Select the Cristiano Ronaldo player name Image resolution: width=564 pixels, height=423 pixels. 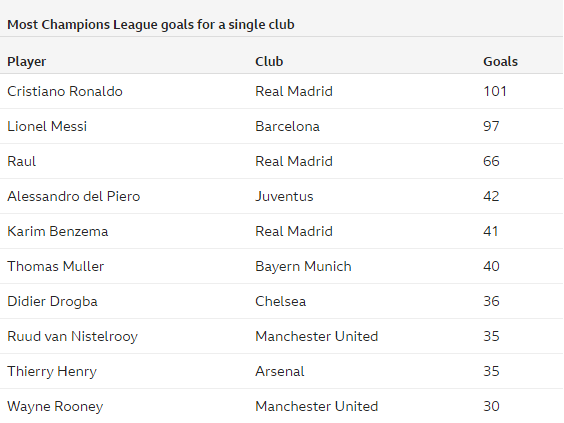[65, 91]
